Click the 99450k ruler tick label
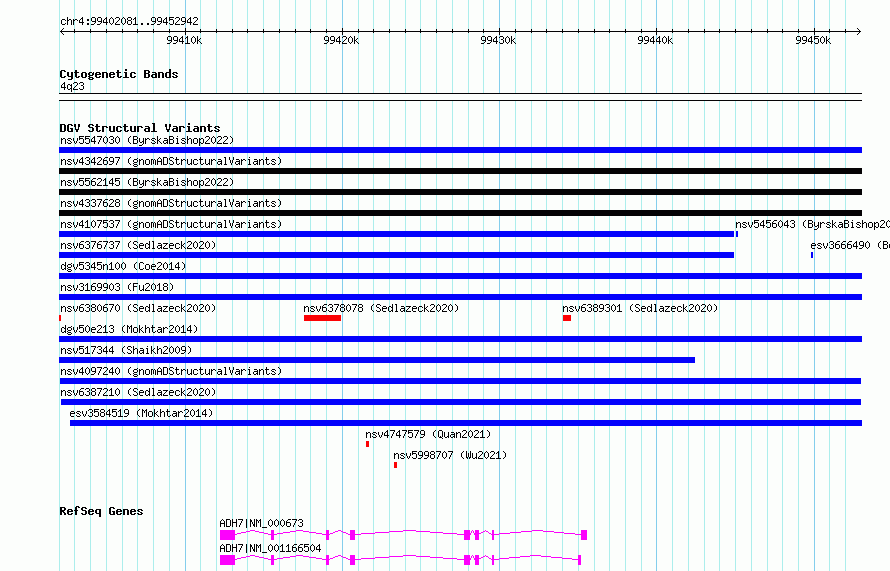The image size is (890, 571). point(813,40)
